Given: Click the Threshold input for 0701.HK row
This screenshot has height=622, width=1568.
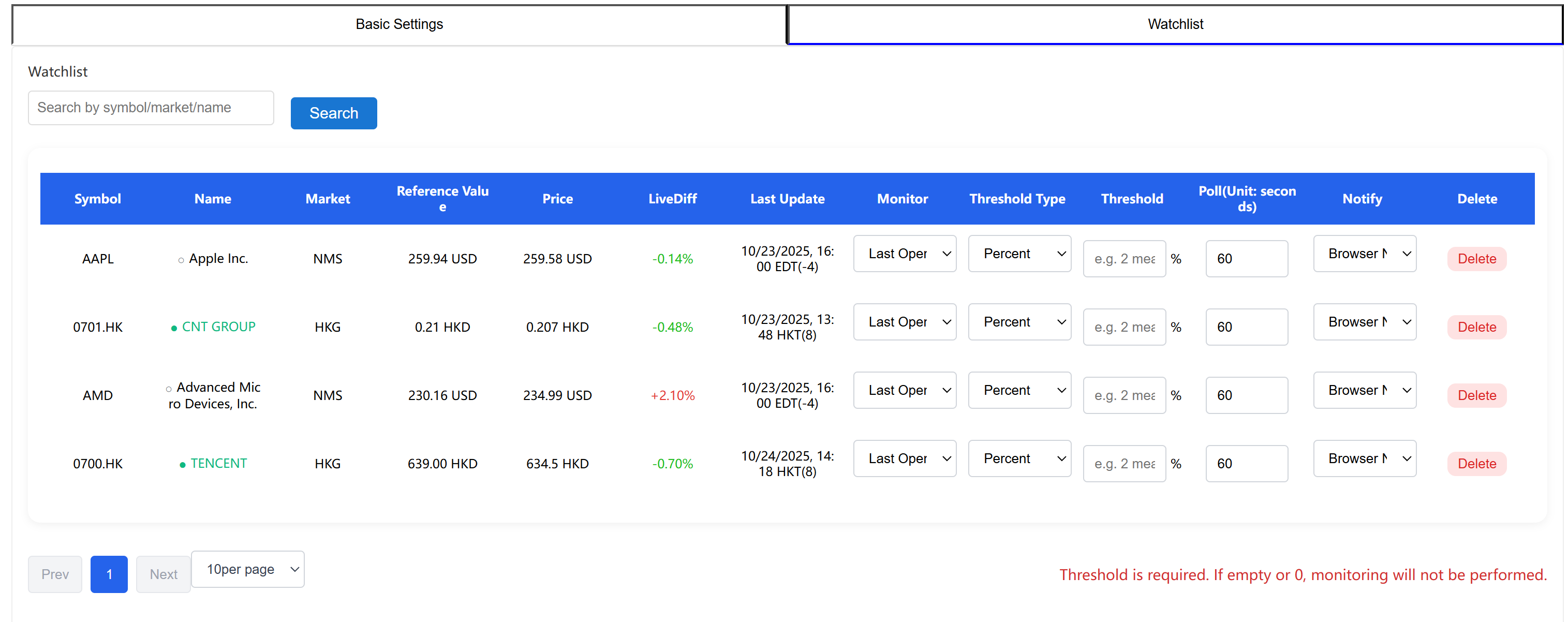Looking at the screenshot, I should click(1125, 327).
